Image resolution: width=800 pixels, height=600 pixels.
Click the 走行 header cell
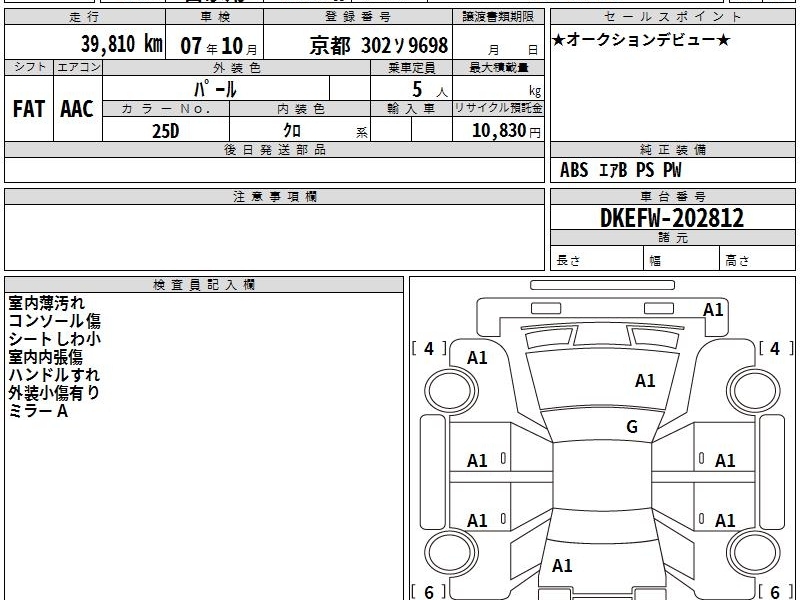(85, 17)
